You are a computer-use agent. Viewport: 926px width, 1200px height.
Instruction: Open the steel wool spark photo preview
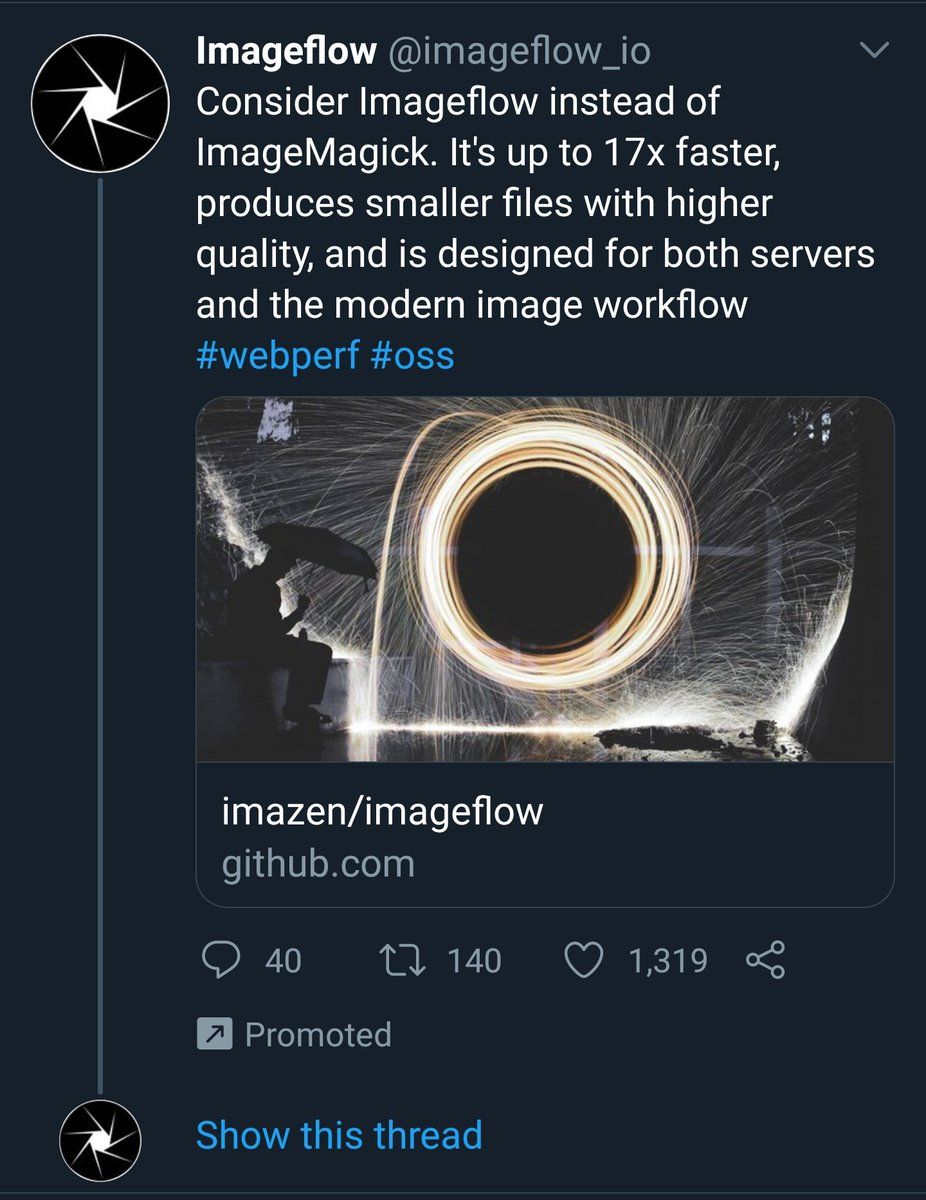[545, 579]
